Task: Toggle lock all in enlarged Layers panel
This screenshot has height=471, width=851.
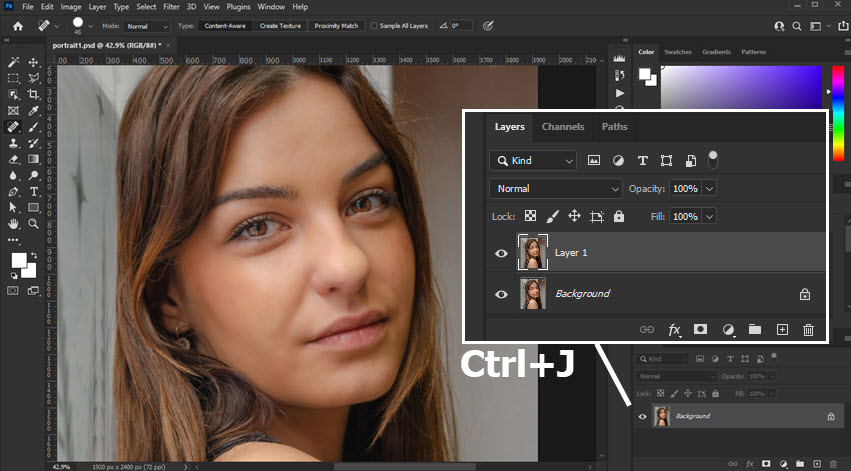Action: (619, 217)
